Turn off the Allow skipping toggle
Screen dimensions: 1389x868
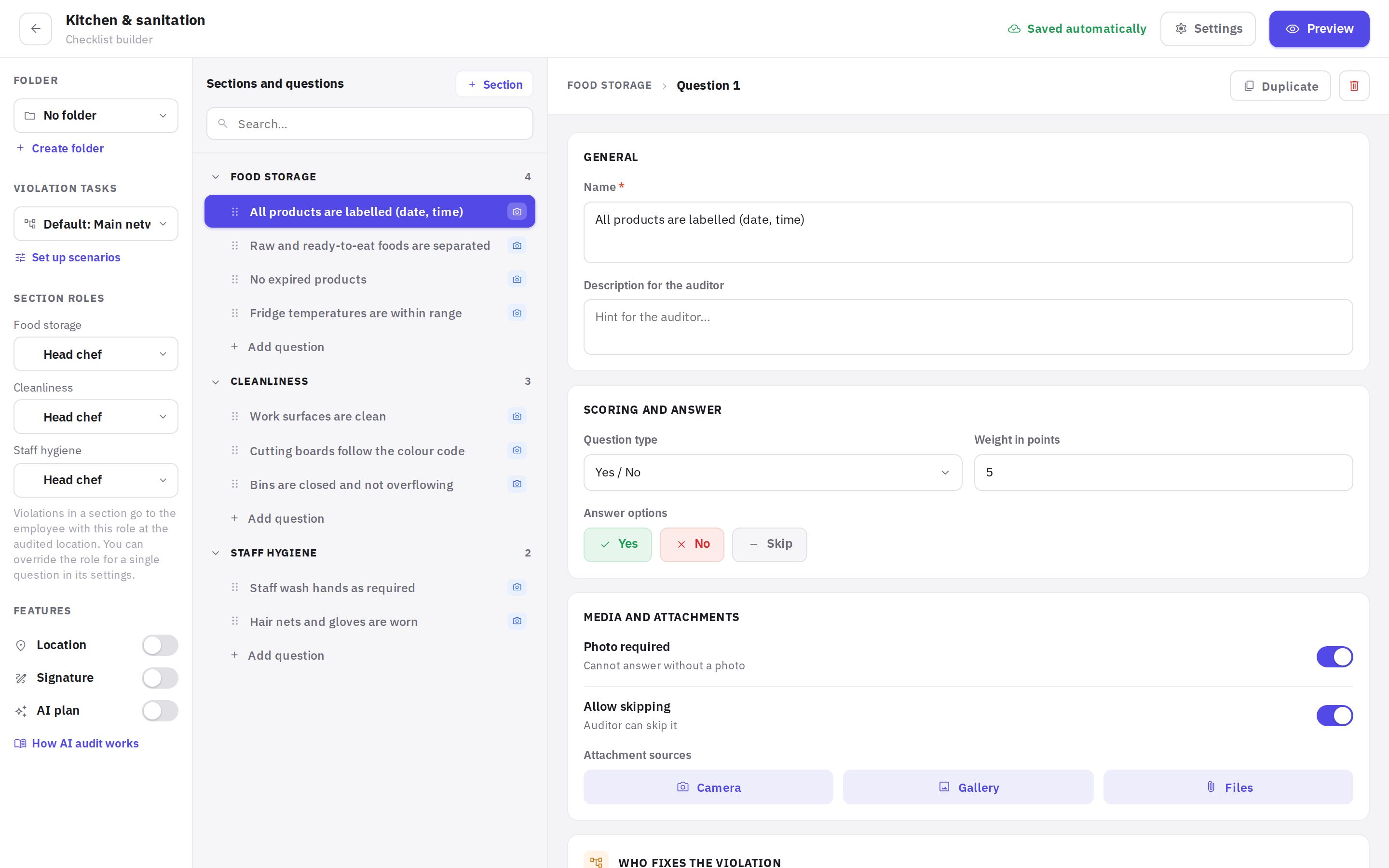coord(1335,716)
